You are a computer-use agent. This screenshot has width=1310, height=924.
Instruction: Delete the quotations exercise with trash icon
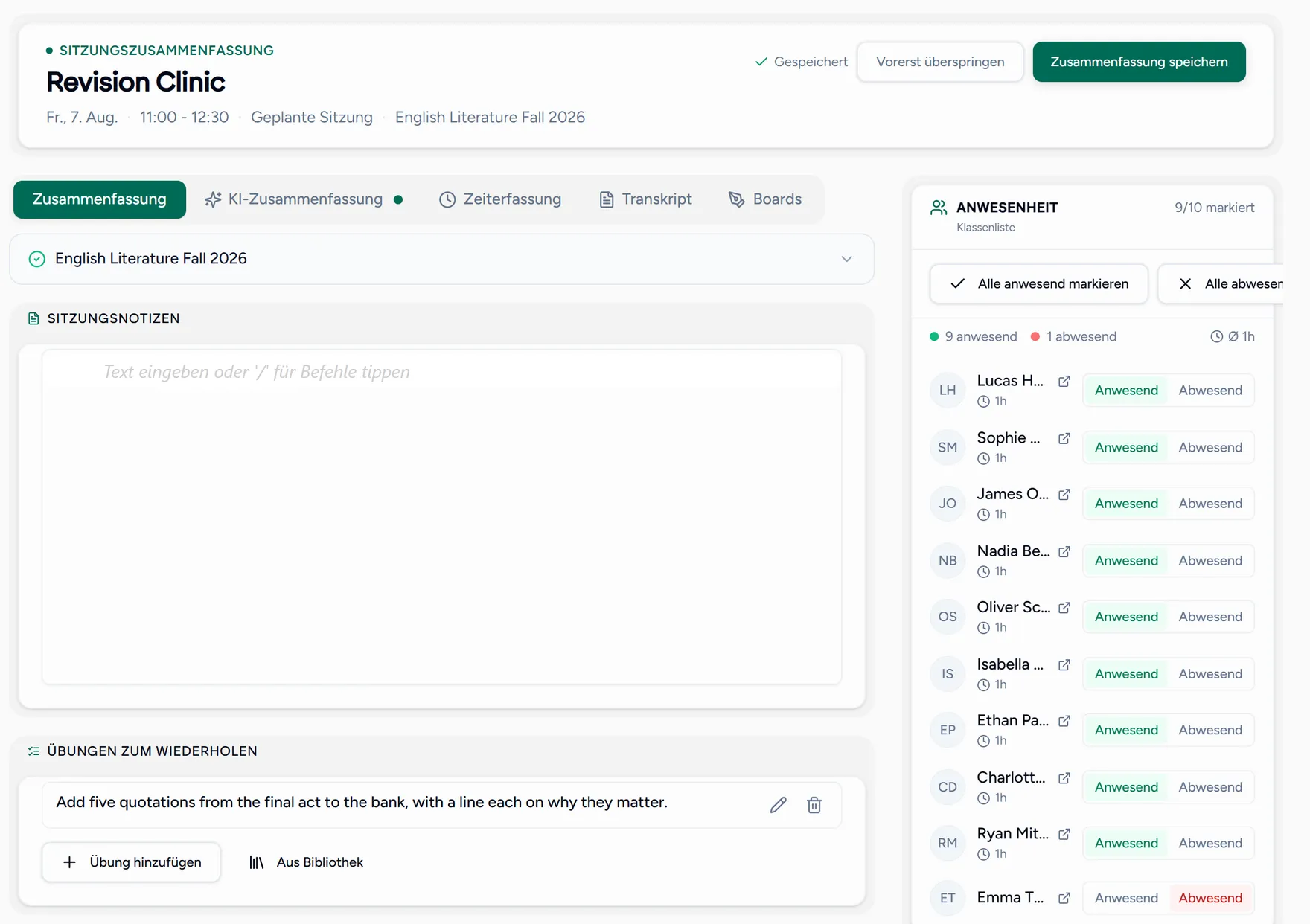click(x=814, y=805)
